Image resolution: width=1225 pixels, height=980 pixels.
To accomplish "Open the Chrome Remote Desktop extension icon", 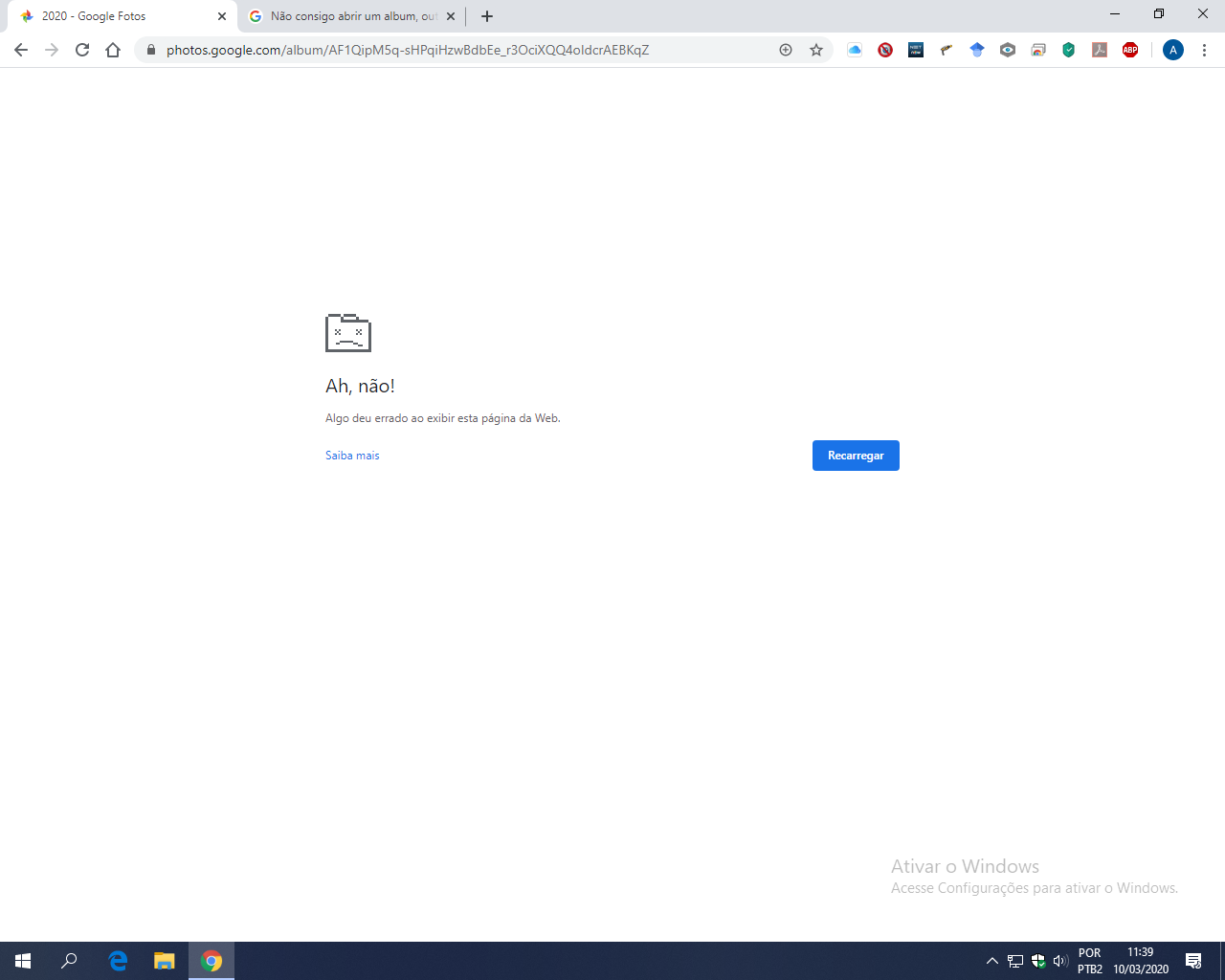I will coord(1038,50).
